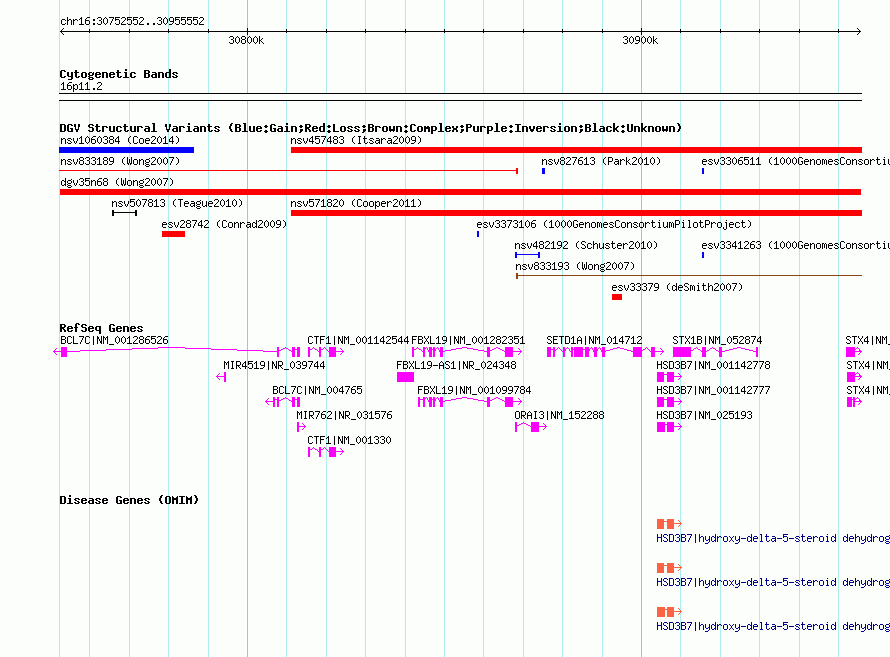Open the HSD3B7|NM_001142778 RefSeq transcript label
The width and height of the screenshot is (890, 657).
(x=713, y=365)
